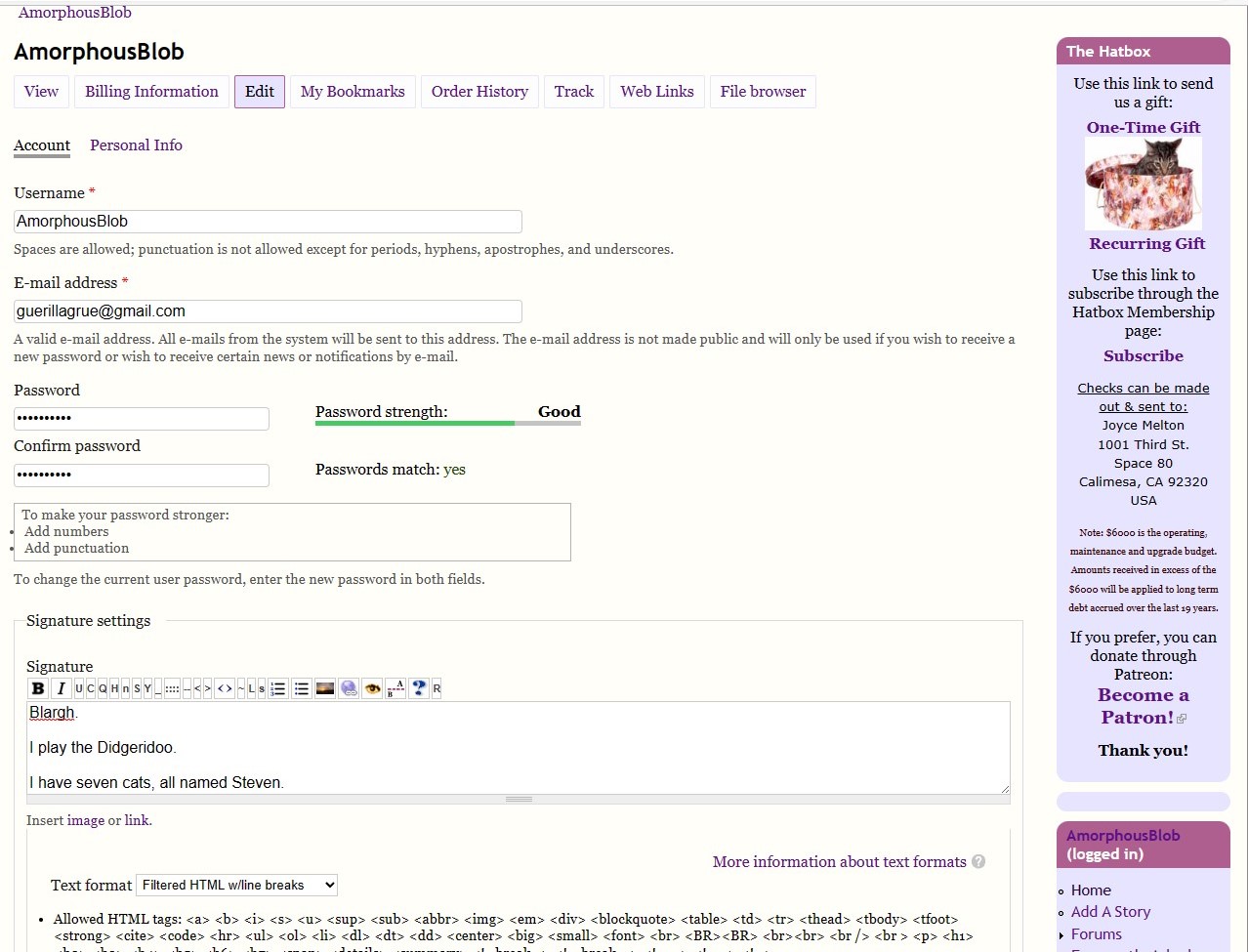
Task: Open the Subscribe link in The Hatbox
Action: tap(1143, 356)
